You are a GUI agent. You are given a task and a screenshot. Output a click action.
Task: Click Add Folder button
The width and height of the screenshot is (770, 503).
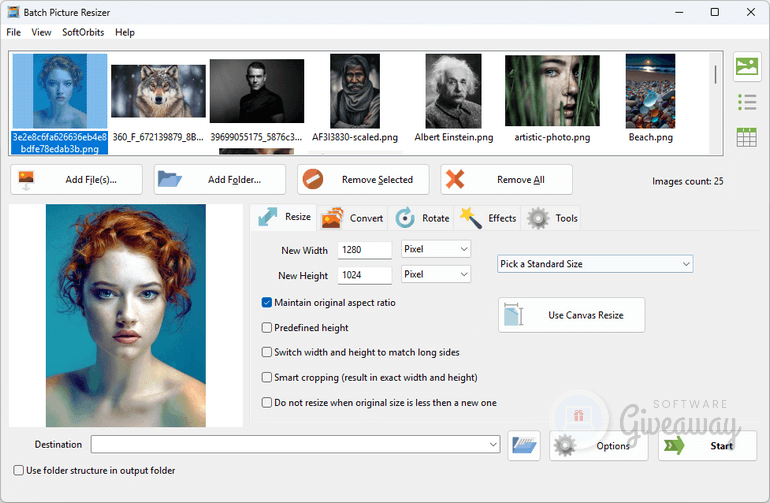coord(219,180)
